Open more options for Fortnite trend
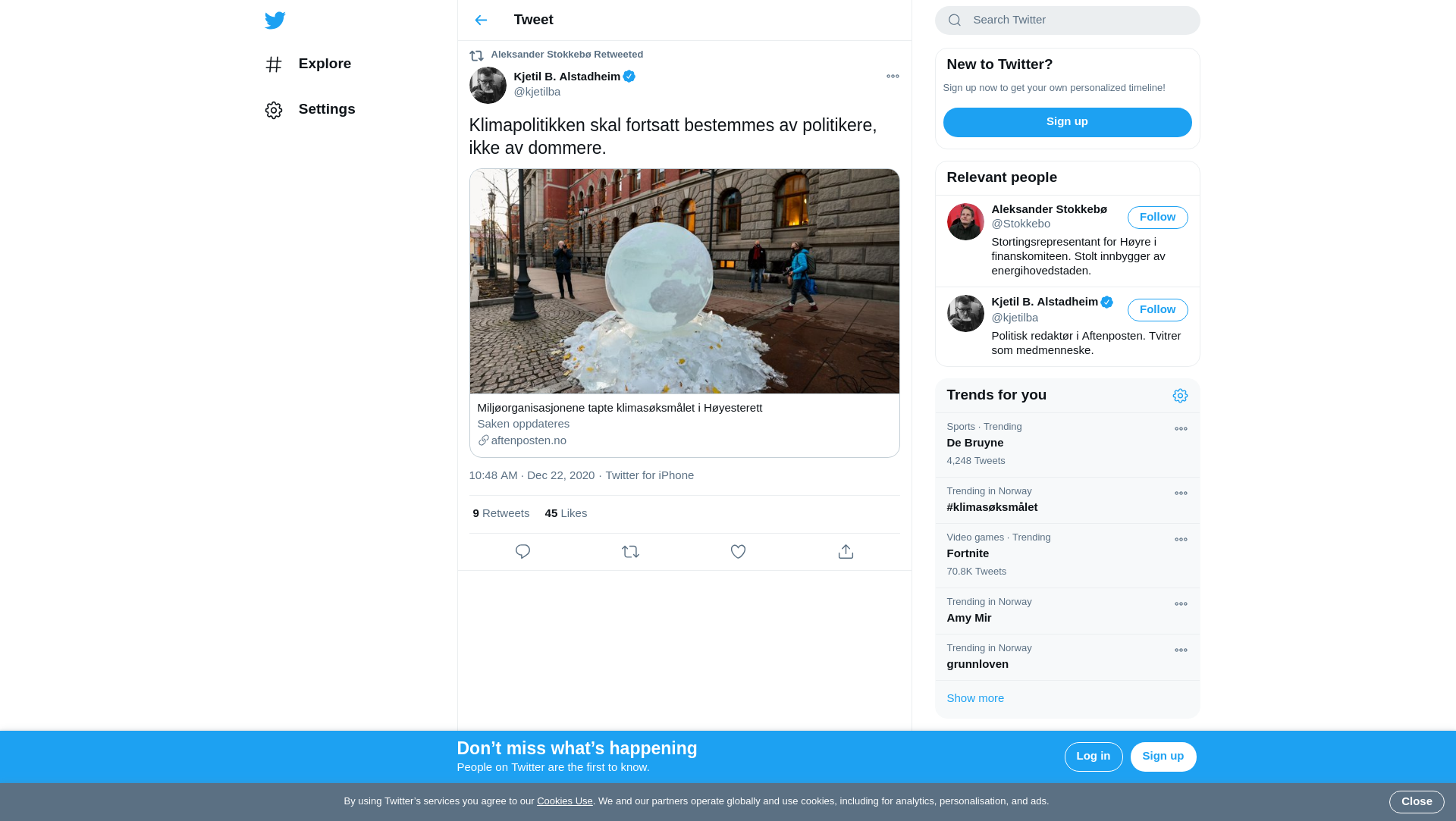The image size is (1456, 821). click(1181, 540)
